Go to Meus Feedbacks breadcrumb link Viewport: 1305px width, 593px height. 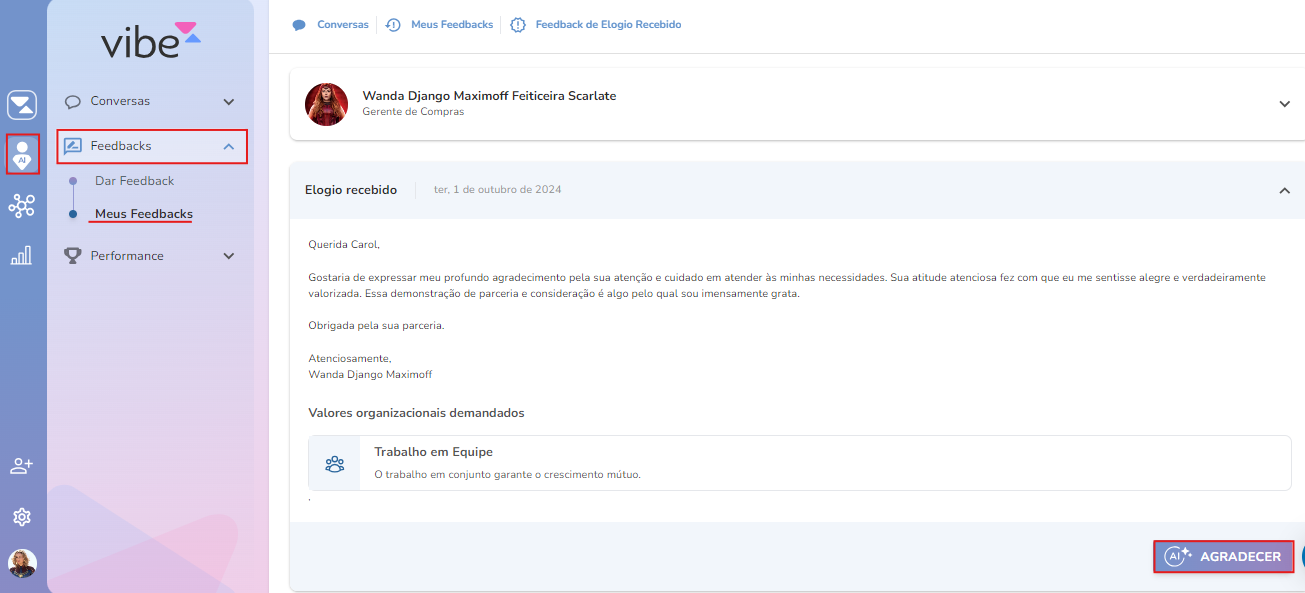(452, 24)
